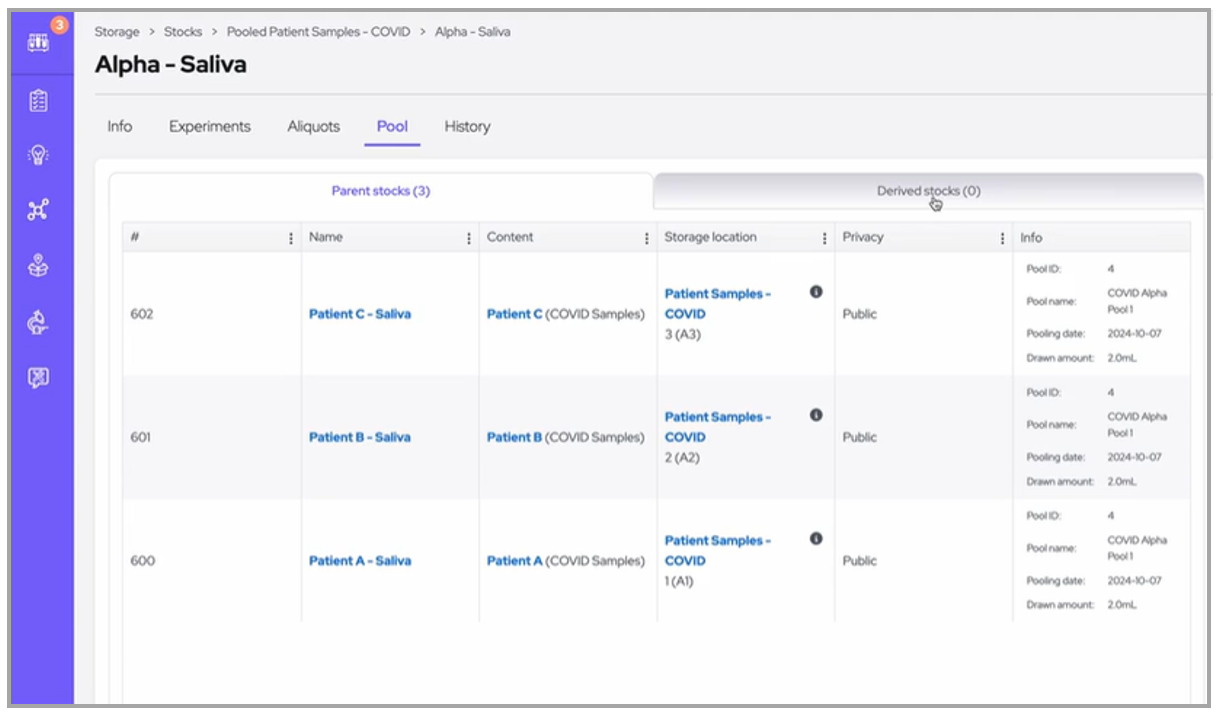Click the clipboard checklist sidebar icon
1217x712 pixels.
pyautogui.click(x=38, y=101)
